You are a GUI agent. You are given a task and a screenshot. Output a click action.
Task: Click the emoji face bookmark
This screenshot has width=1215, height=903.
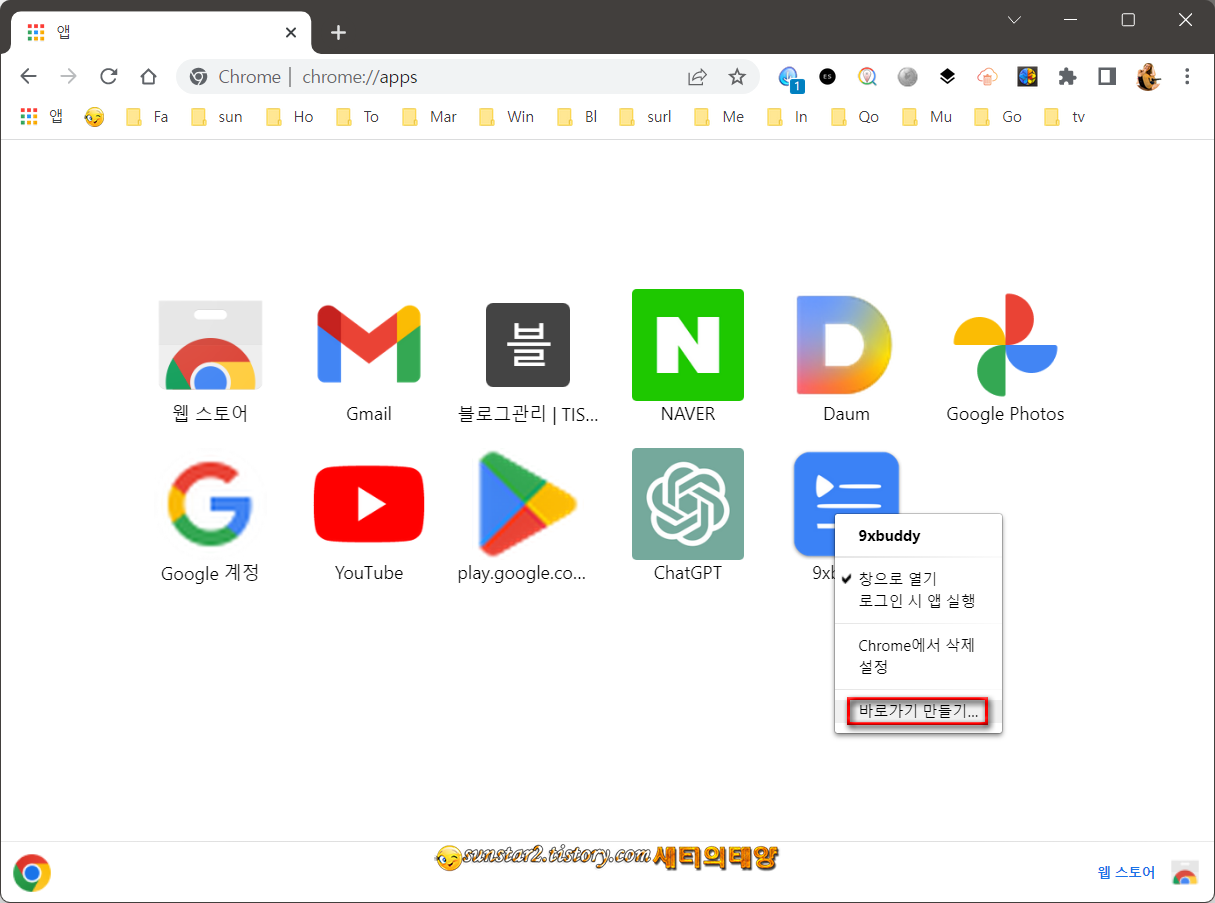coord(94,117)
